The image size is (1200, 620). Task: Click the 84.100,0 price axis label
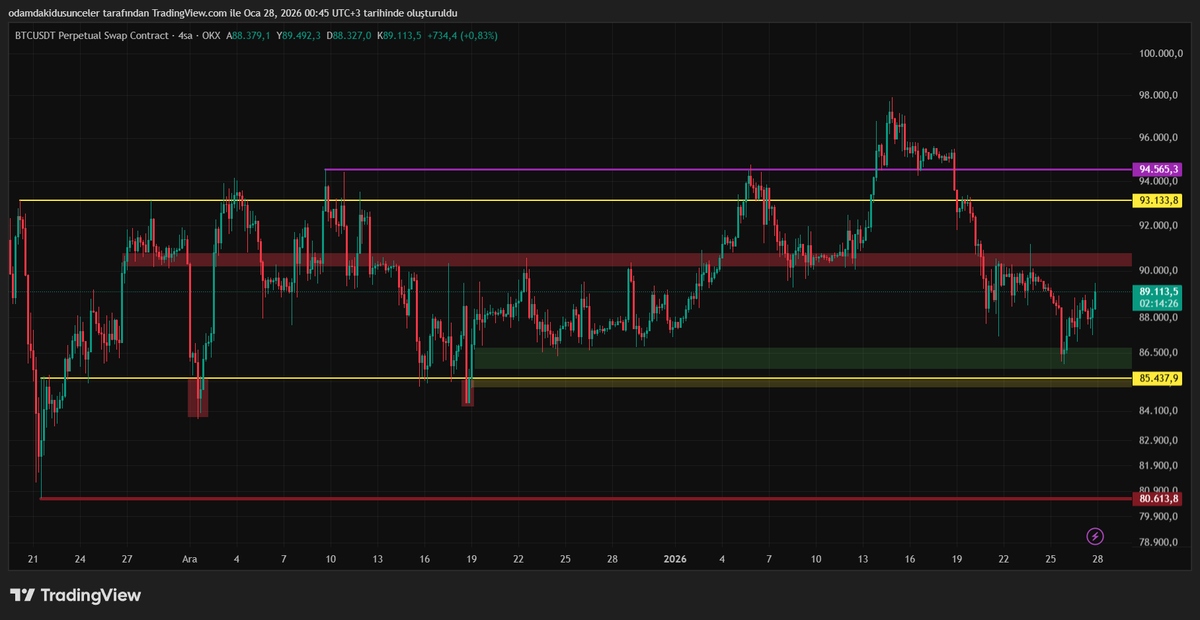[1160, 411]
